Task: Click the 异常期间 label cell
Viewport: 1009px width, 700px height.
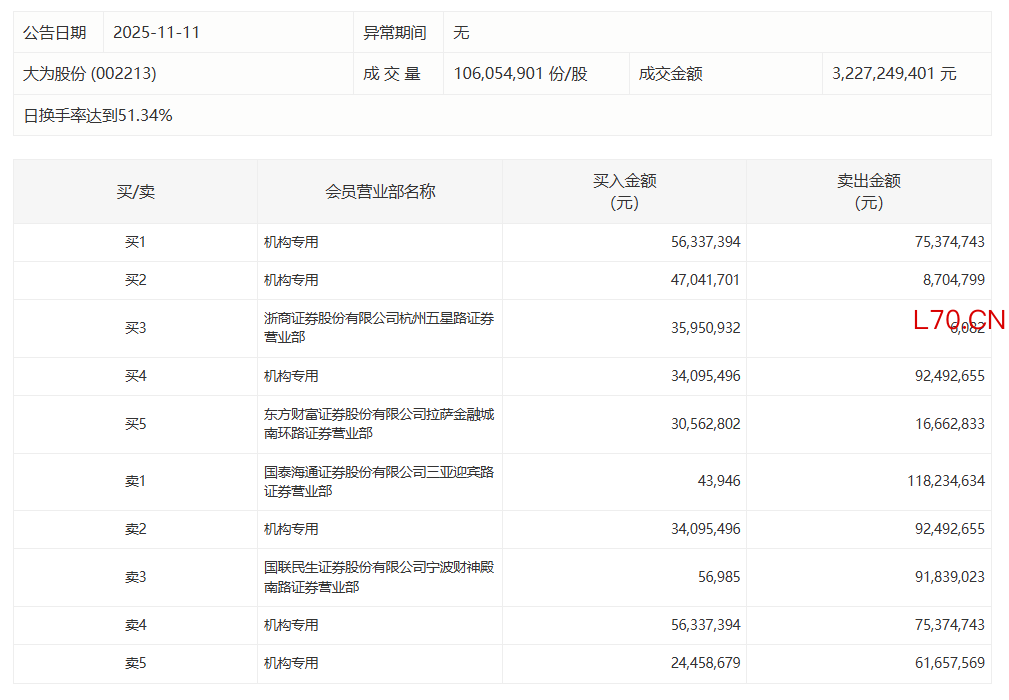Action: (x=395, y=33)
